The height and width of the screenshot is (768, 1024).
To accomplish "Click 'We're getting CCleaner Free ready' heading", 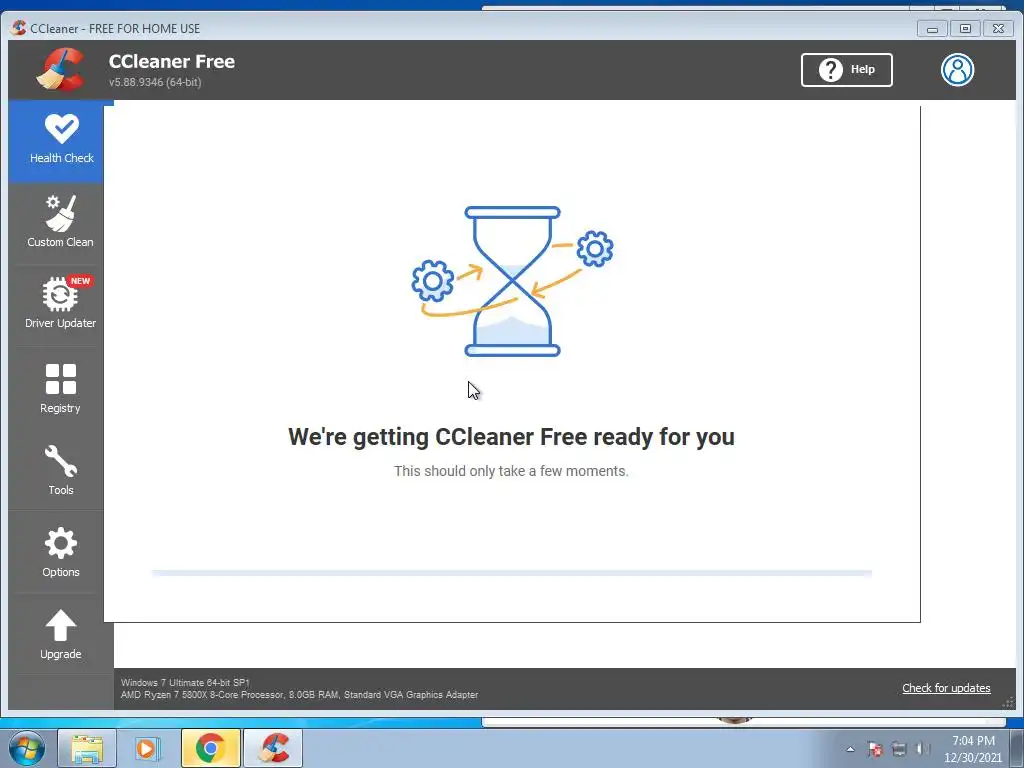I will pos(511,437).
